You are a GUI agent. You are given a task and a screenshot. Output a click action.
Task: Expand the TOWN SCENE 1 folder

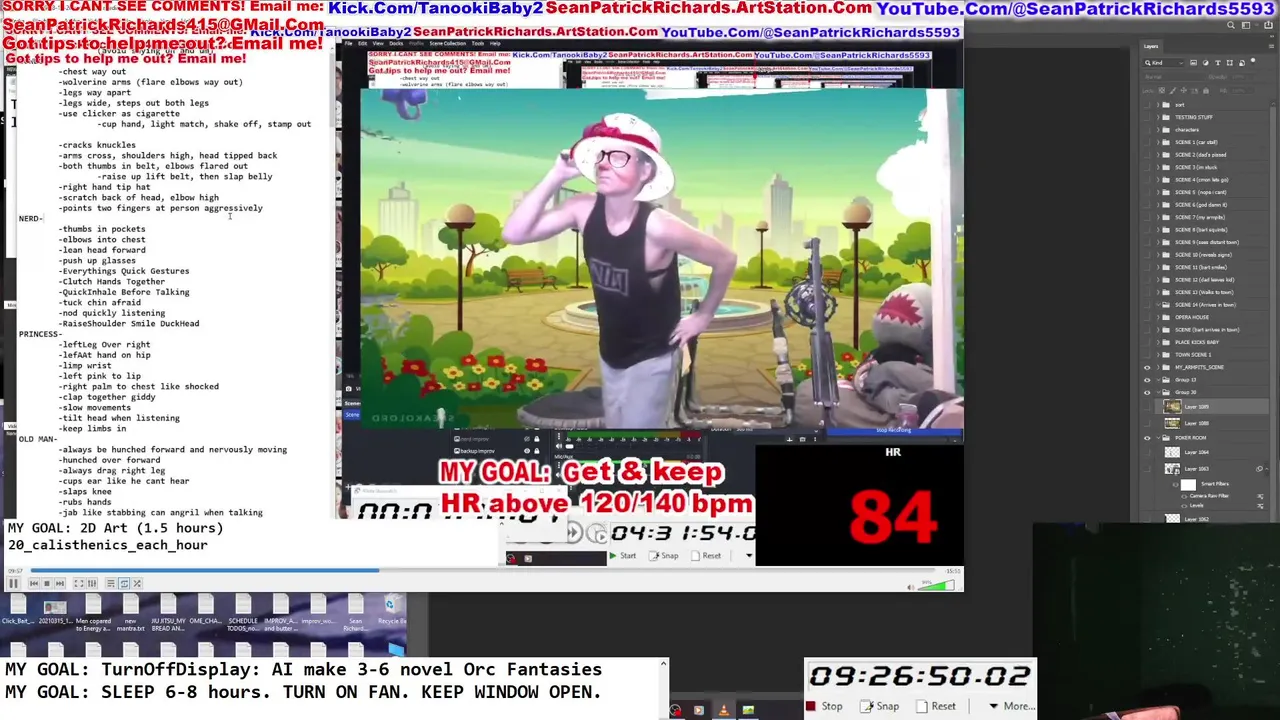tap(1158, 355)
